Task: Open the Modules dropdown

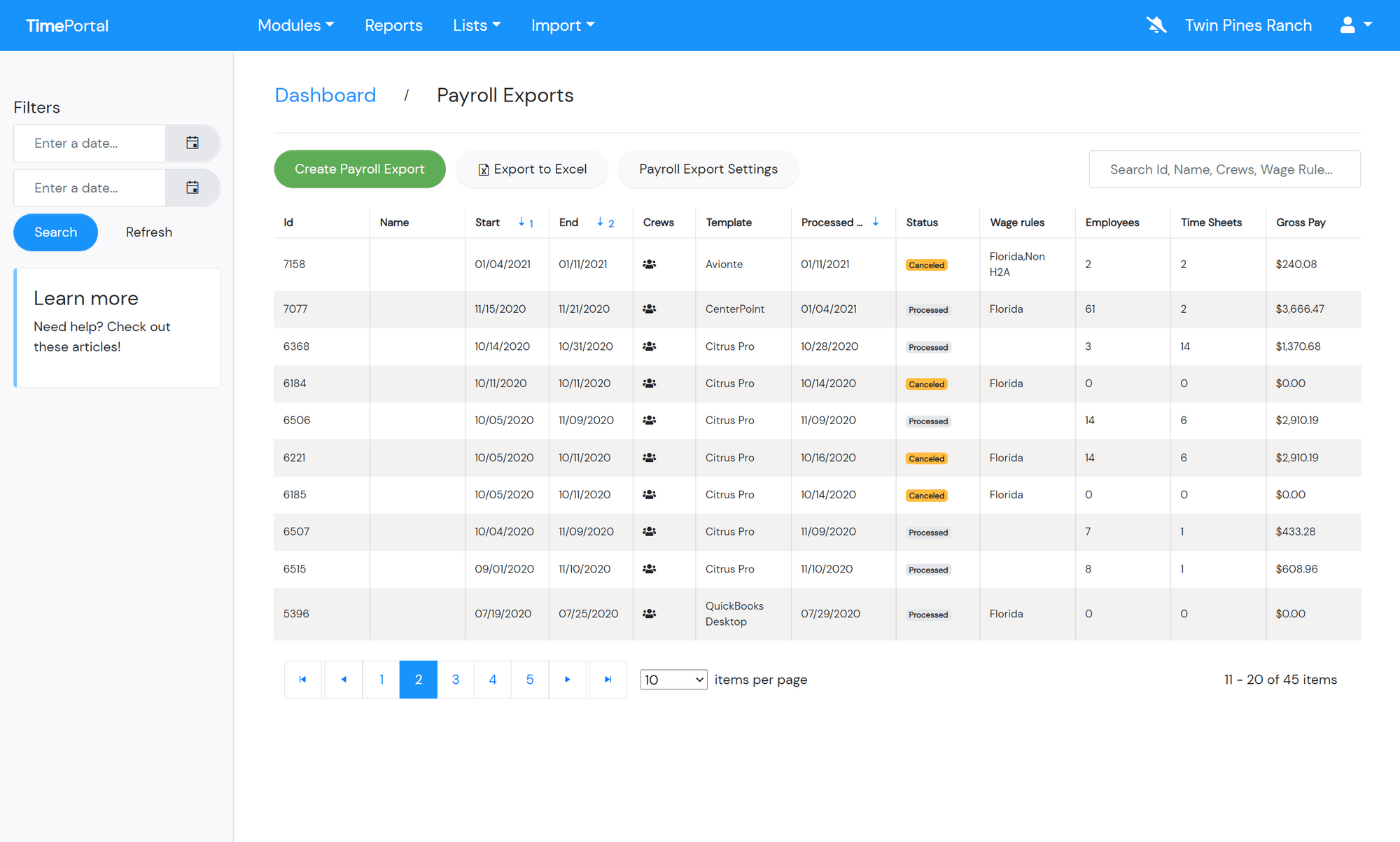Action: [295, 24]
